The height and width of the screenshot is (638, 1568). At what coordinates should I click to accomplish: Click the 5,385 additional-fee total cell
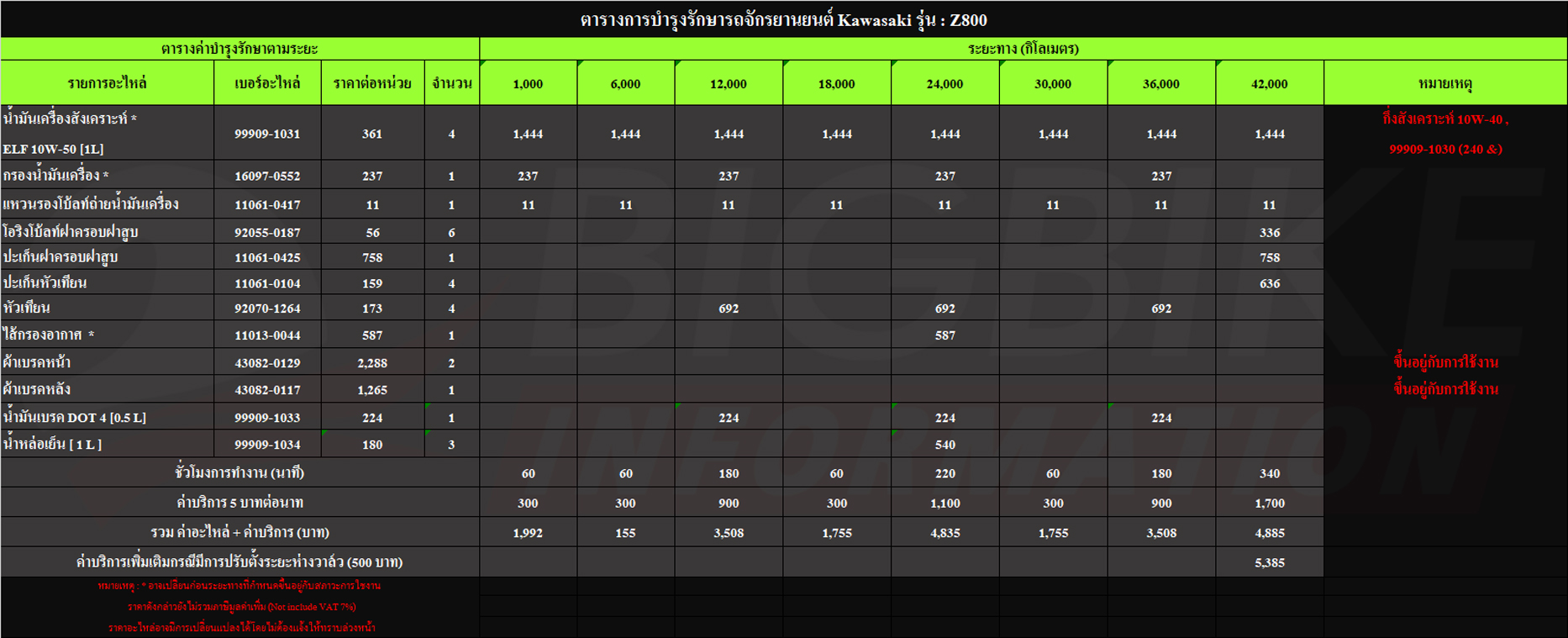click(x=1270, y=562)
